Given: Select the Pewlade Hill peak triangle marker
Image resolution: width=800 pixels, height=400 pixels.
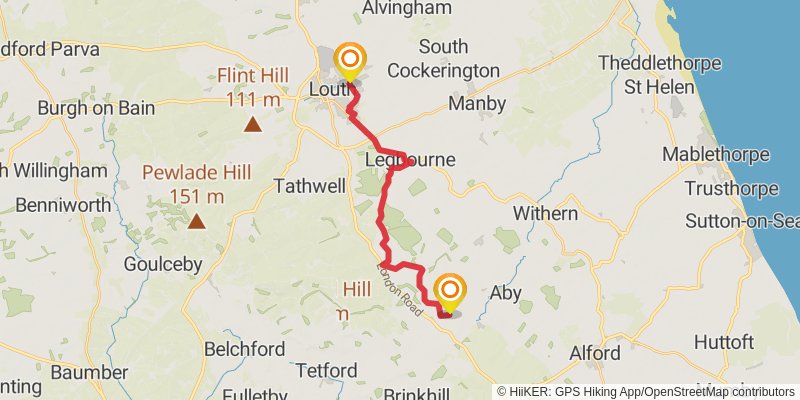Looking at the screenshot, I should pos(196,221).
